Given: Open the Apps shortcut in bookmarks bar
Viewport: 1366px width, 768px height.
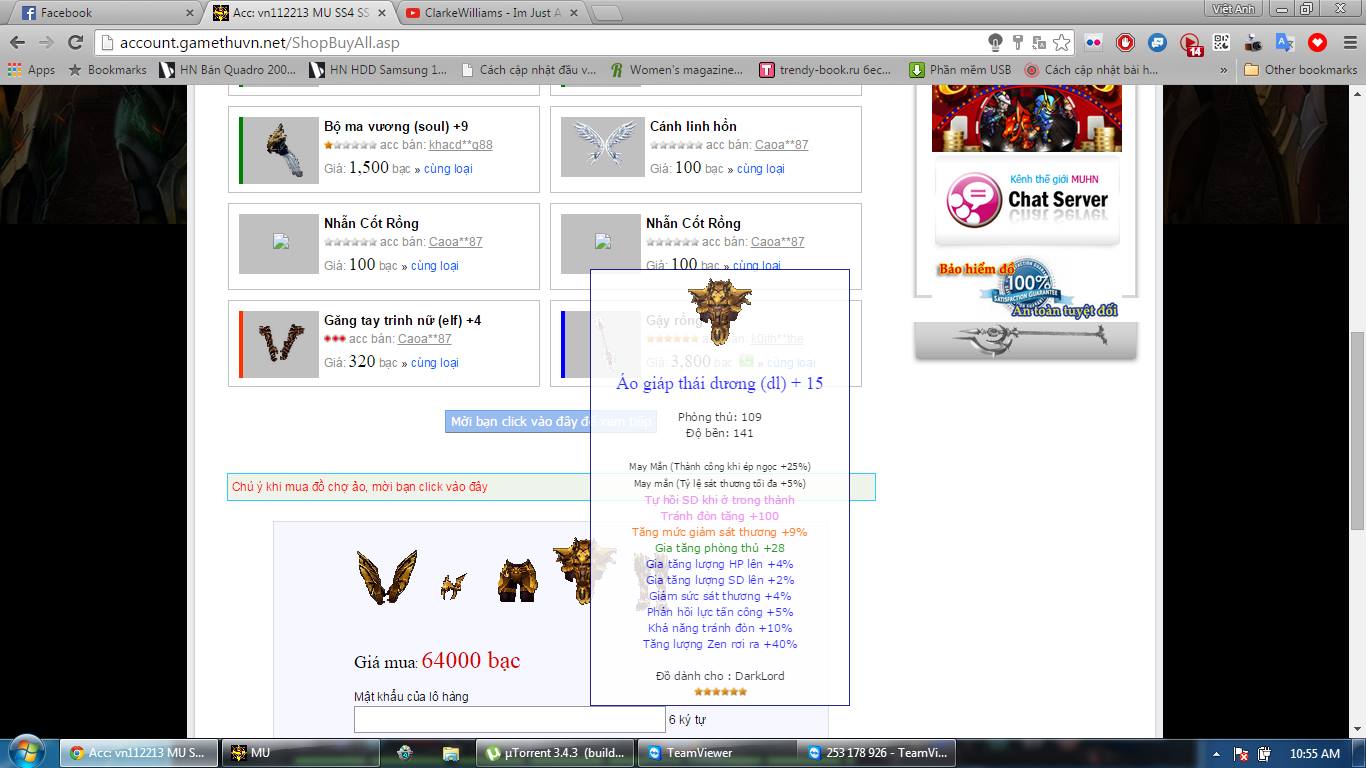Looking at the screenshot, I should (31, 70).
